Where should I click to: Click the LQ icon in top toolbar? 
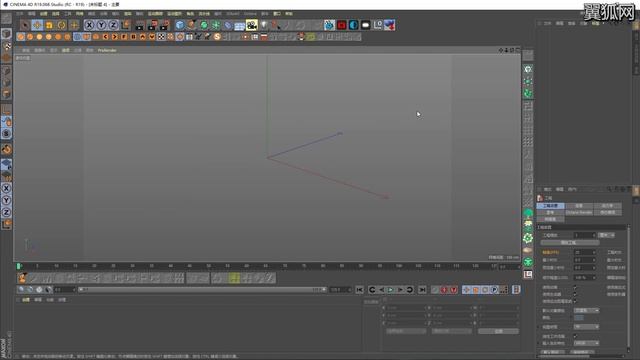378,25
